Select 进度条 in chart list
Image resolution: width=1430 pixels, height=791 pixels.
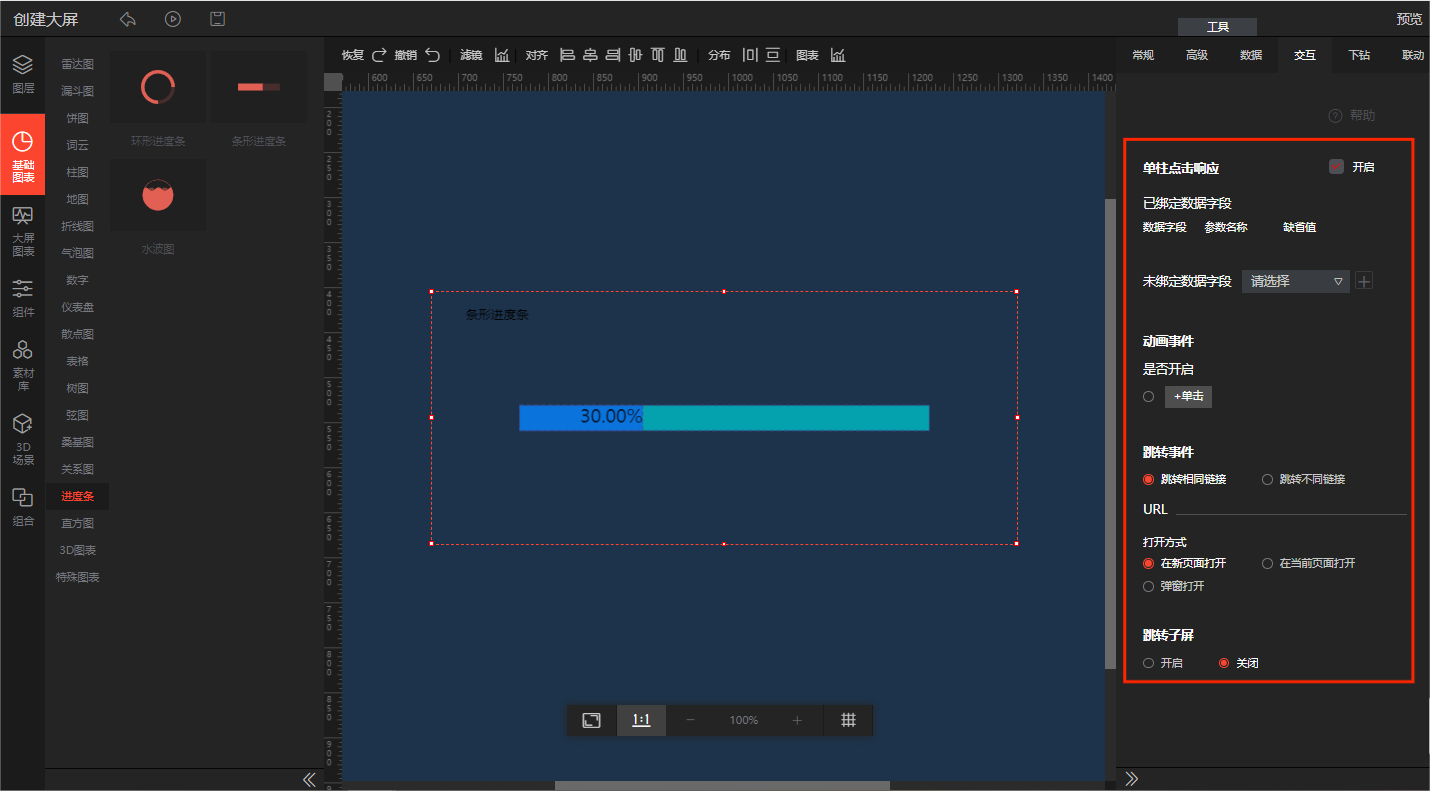pos(77,496)
